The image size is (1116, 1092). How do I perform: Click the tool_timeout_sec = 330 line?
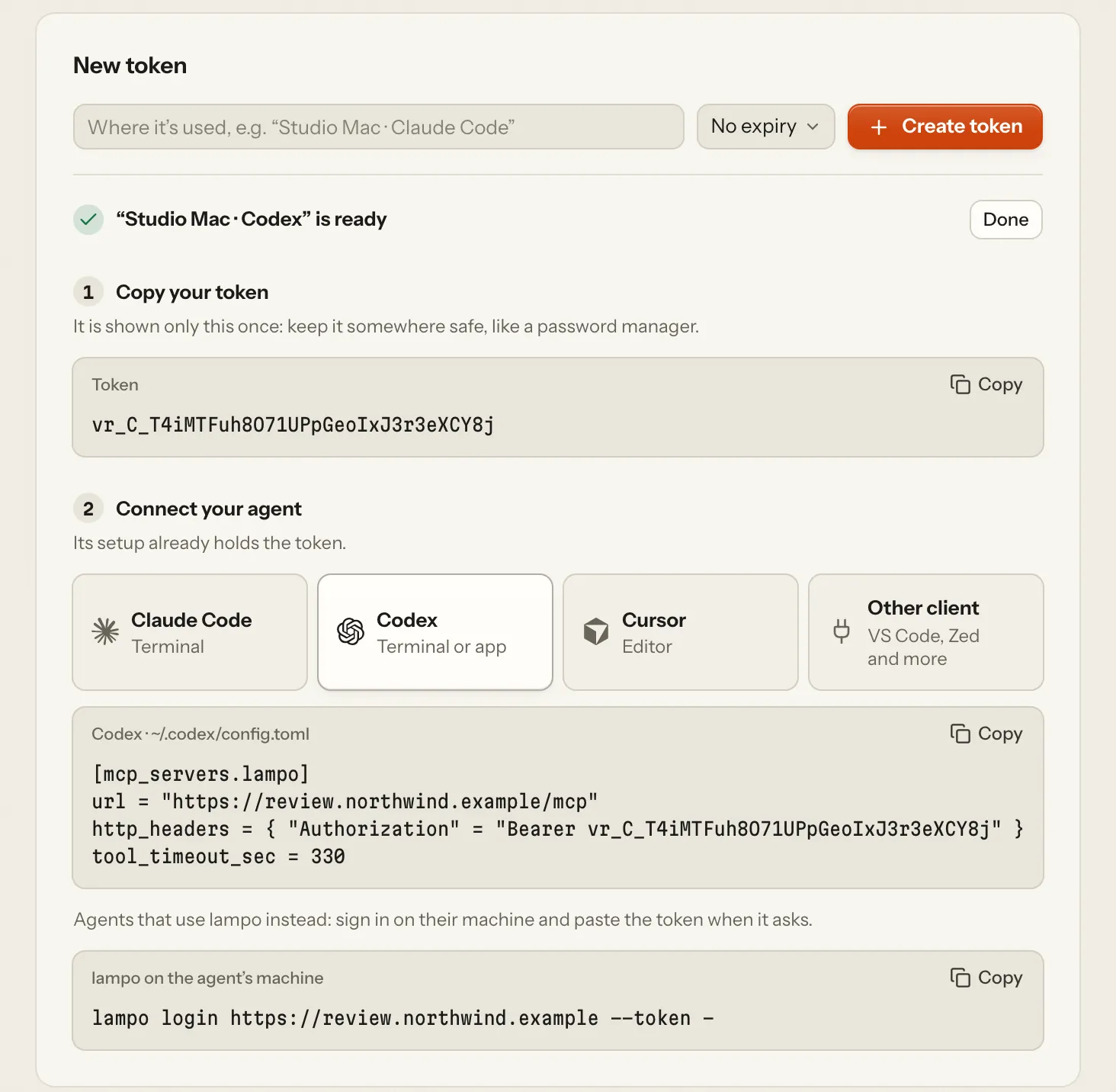pos(218,856)
